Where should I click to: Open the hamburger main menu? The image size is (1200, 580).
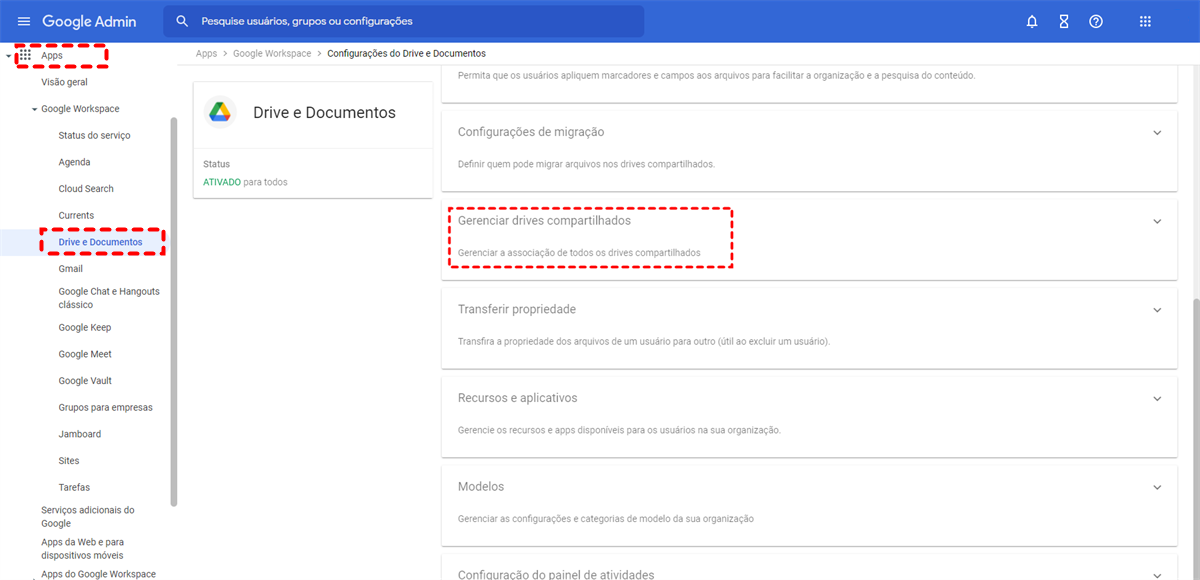24,21
